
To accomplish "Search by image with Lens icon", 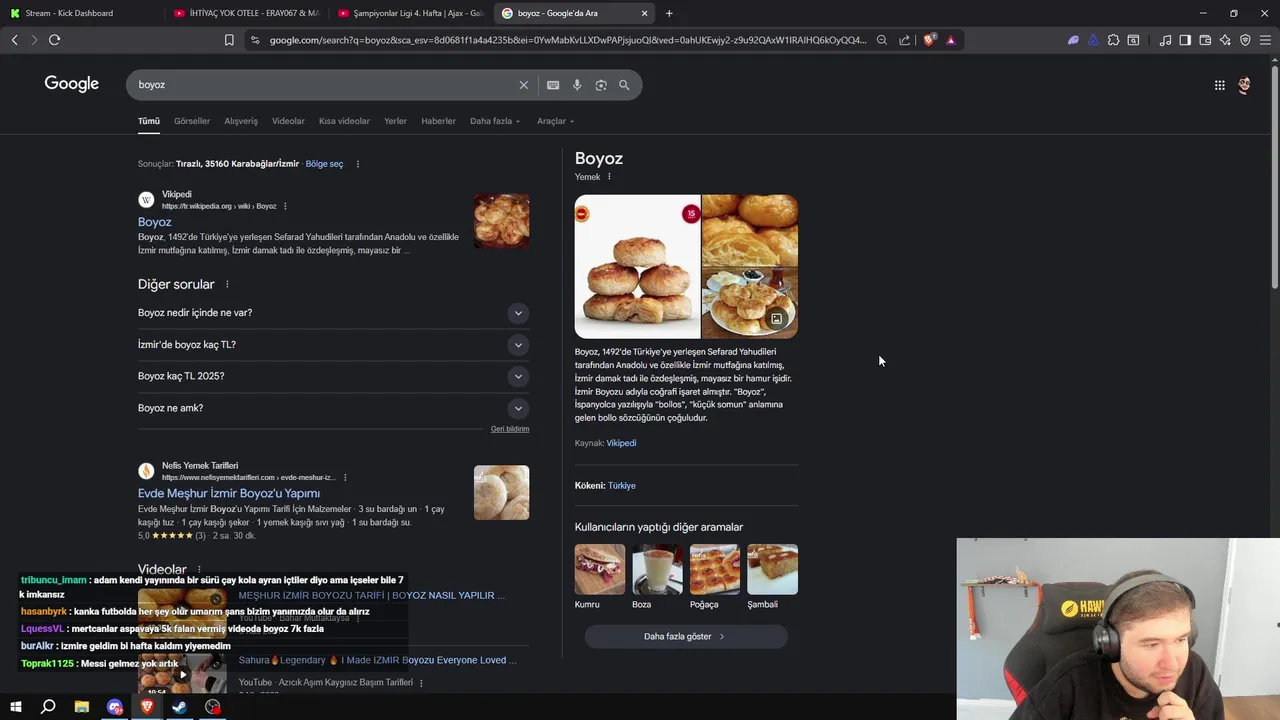I will pyautogui.click(x=601, y=85).
